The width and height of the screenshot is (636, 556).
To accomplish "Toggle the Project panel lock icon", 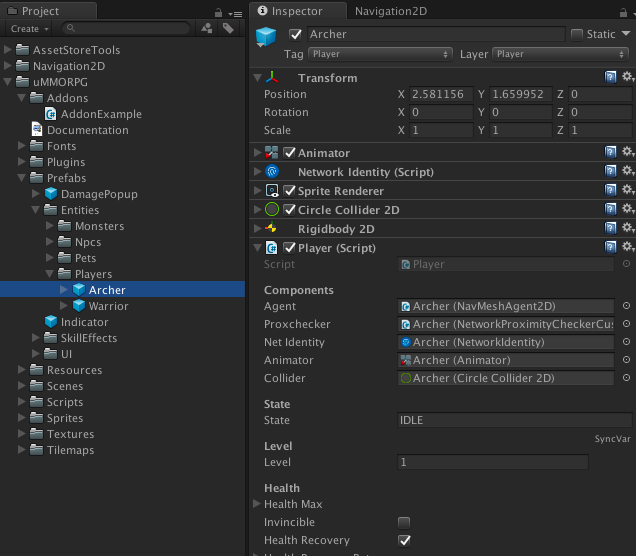I will pos(218,13).
